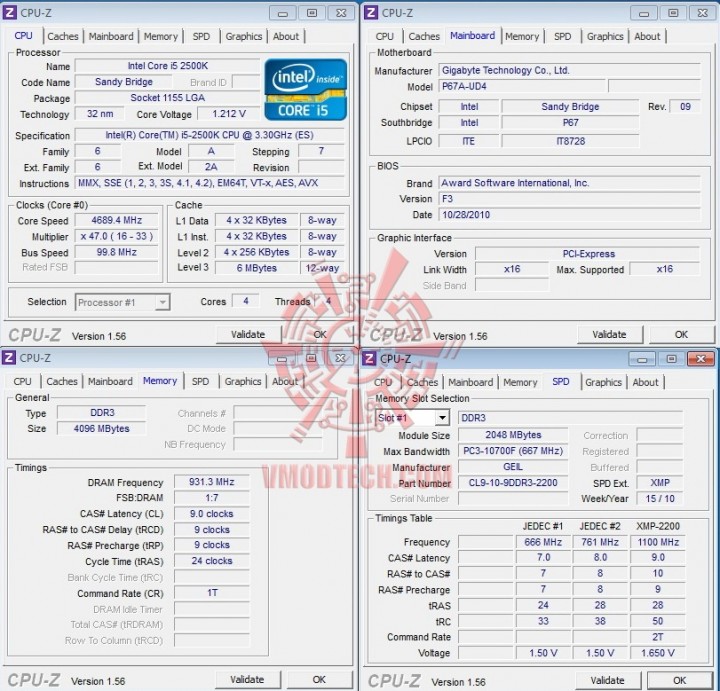Select Memory tab in the Mainboard window

click(x=522, y=36)
